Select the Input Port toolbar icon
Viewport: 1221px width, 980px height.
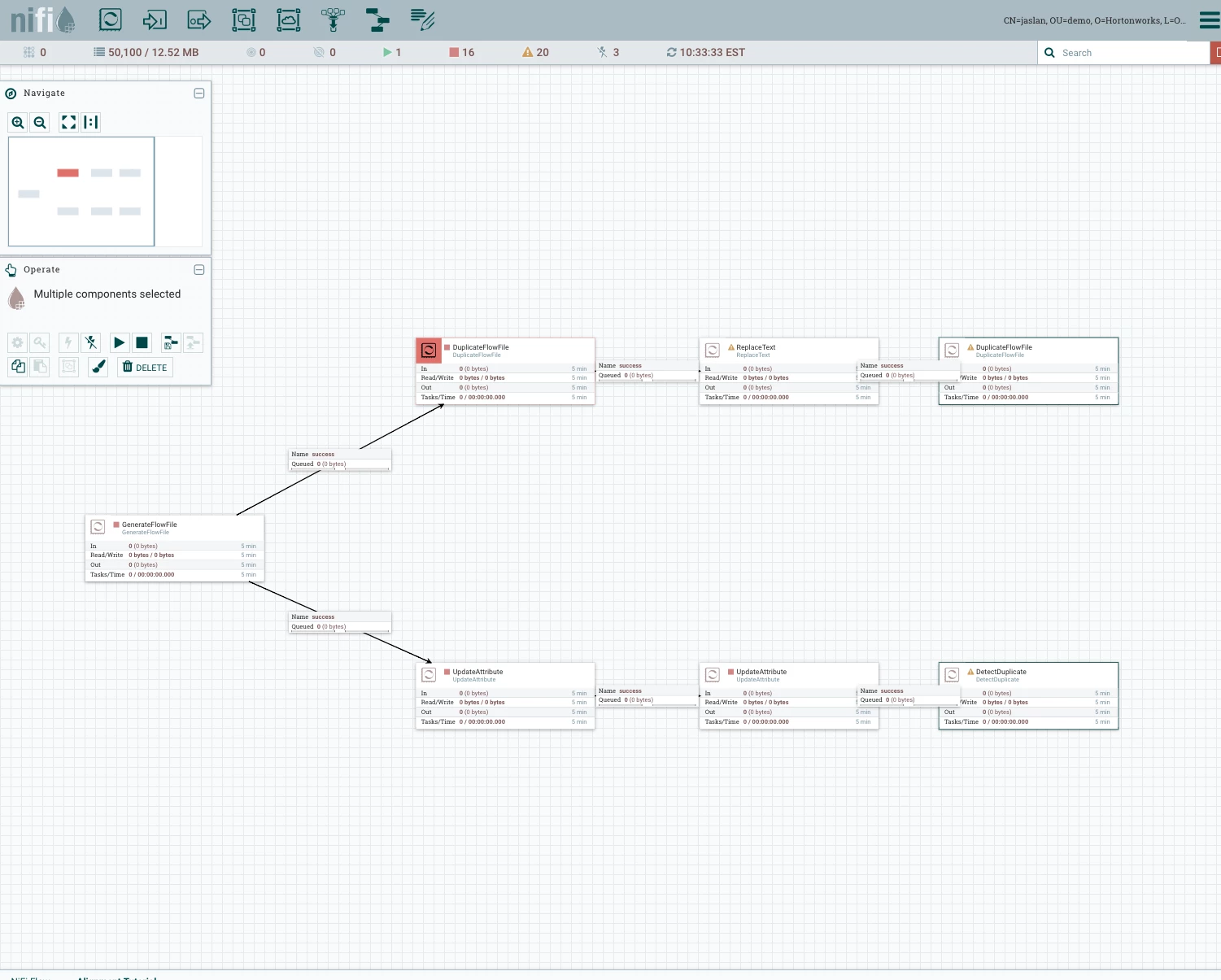155,20
